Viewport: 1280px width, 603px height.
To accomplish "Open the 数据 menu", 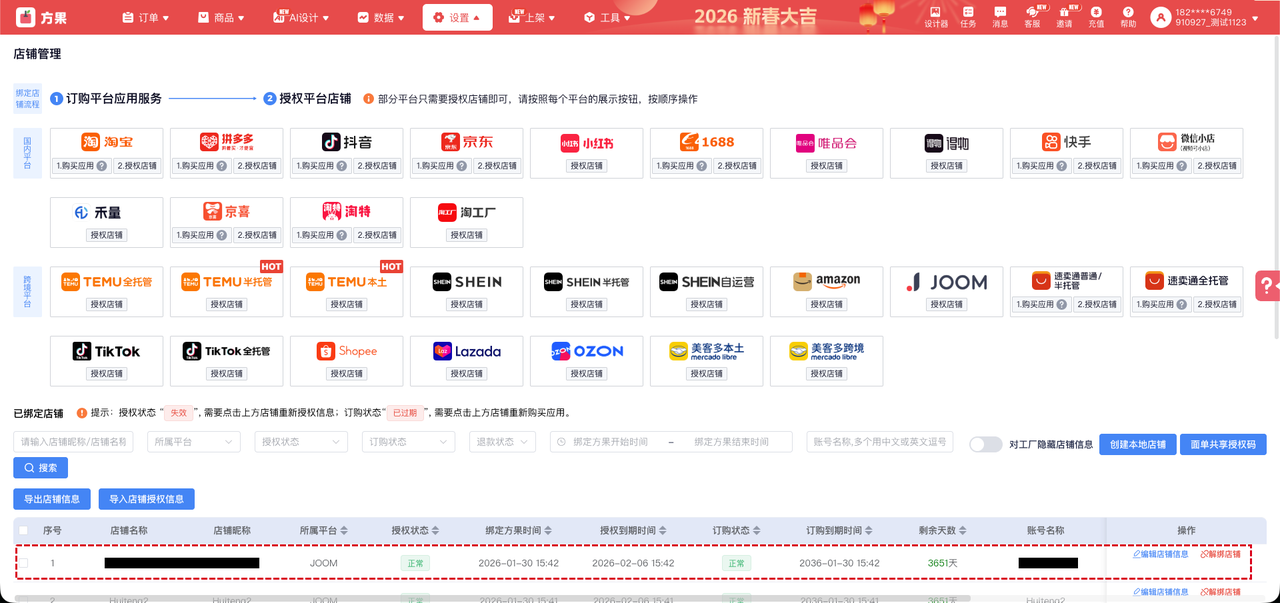I will pyautogui.click(x=380, y=17).
